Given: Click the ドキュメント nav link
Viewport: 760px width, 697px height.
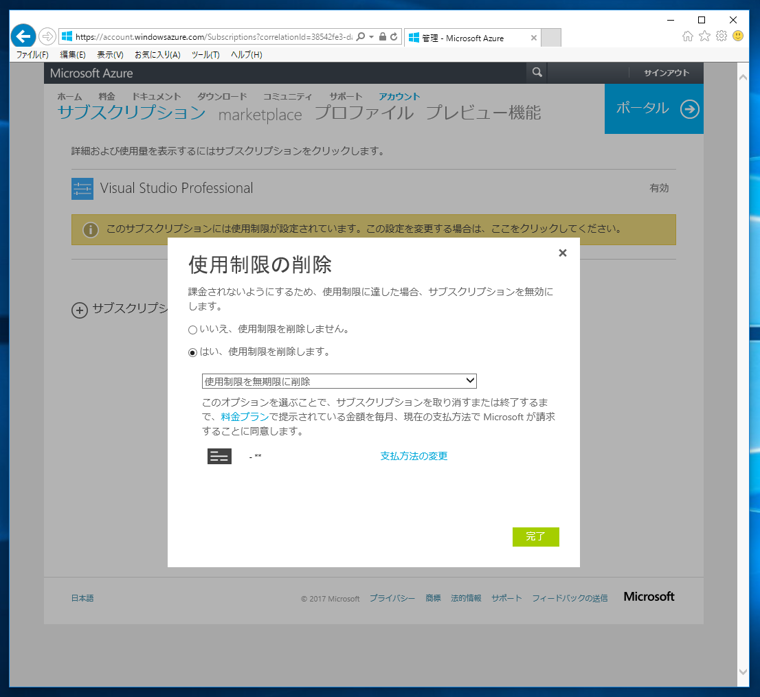Looking at the screenshot, I should point(157,96).
